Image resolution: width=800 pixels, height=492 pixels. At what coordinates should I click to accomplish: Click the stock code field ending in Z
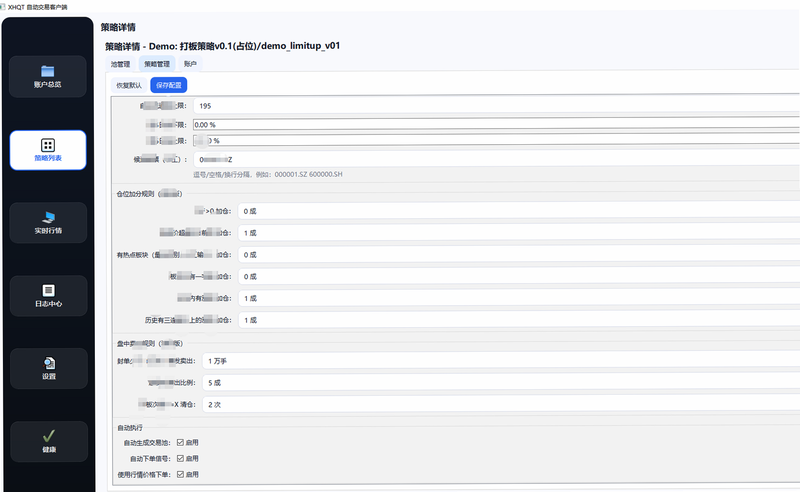click(x=496, y=160)
